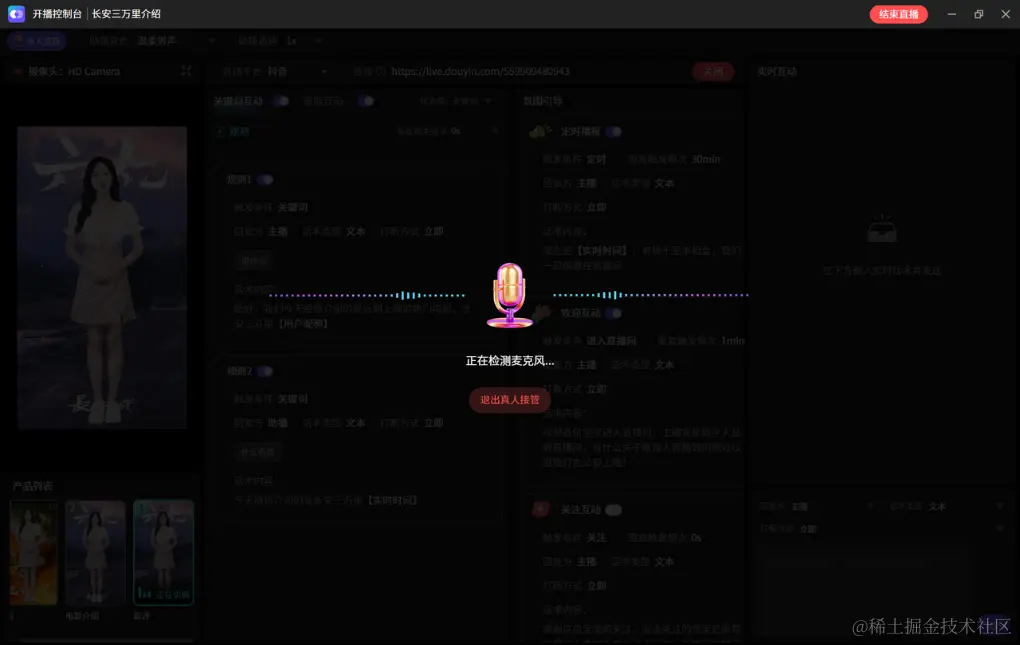
Task: Click the app logo in title bar
Action: [x=16, y=14]
